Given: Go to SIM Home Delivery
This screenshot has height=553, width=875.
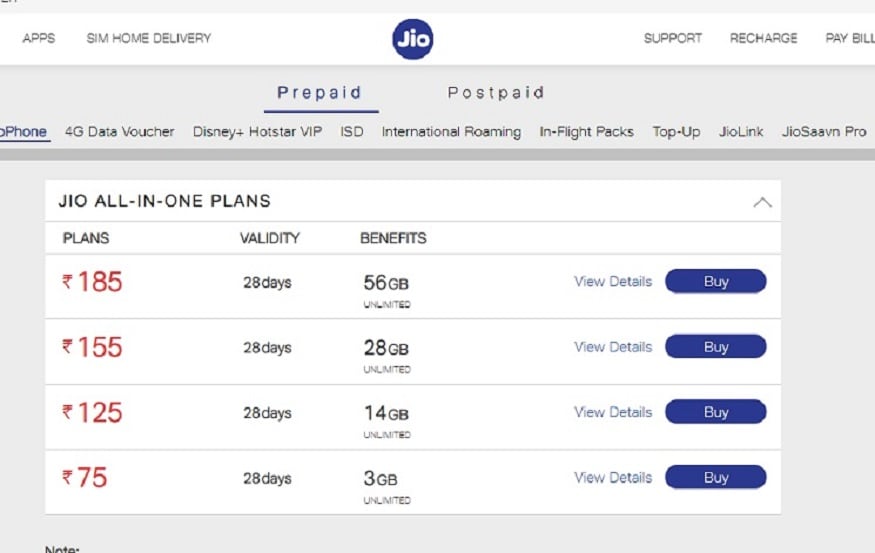Looking at the screenshot, I should click(149, 39).
